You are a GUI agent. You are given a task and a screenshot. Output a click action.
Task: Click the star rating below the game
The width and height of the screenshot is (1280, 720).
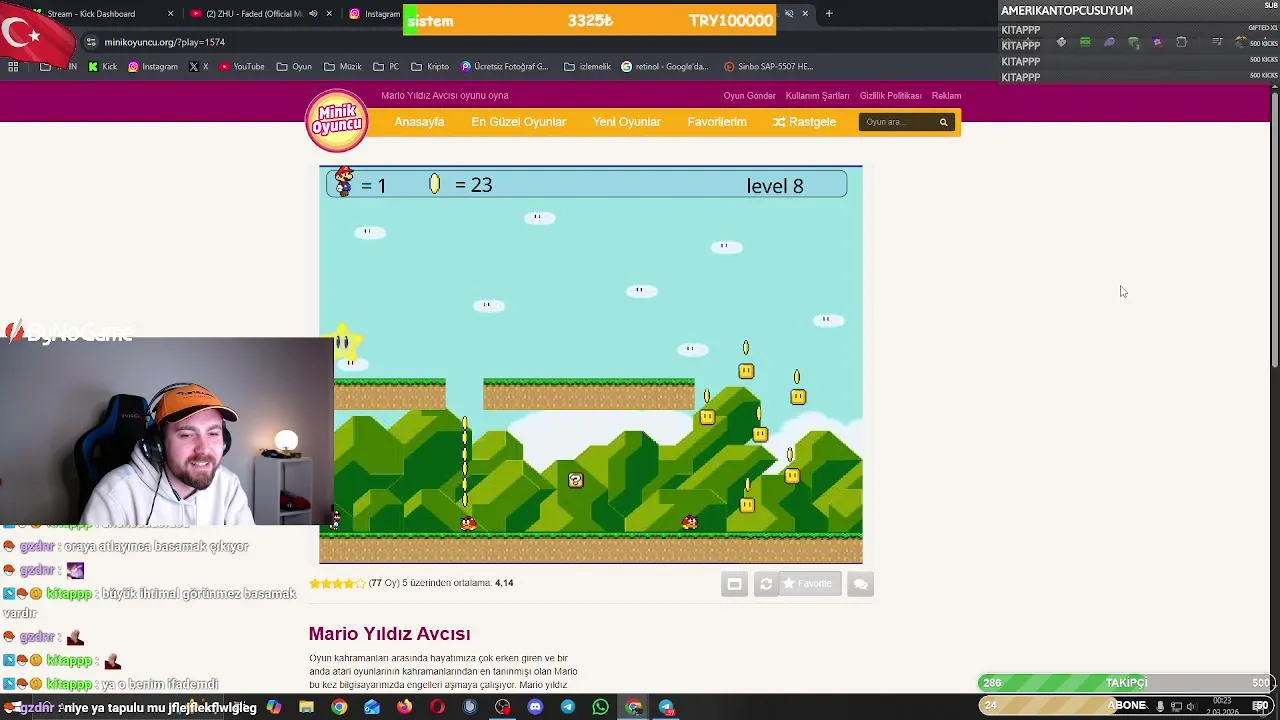[x=337, y=583]
